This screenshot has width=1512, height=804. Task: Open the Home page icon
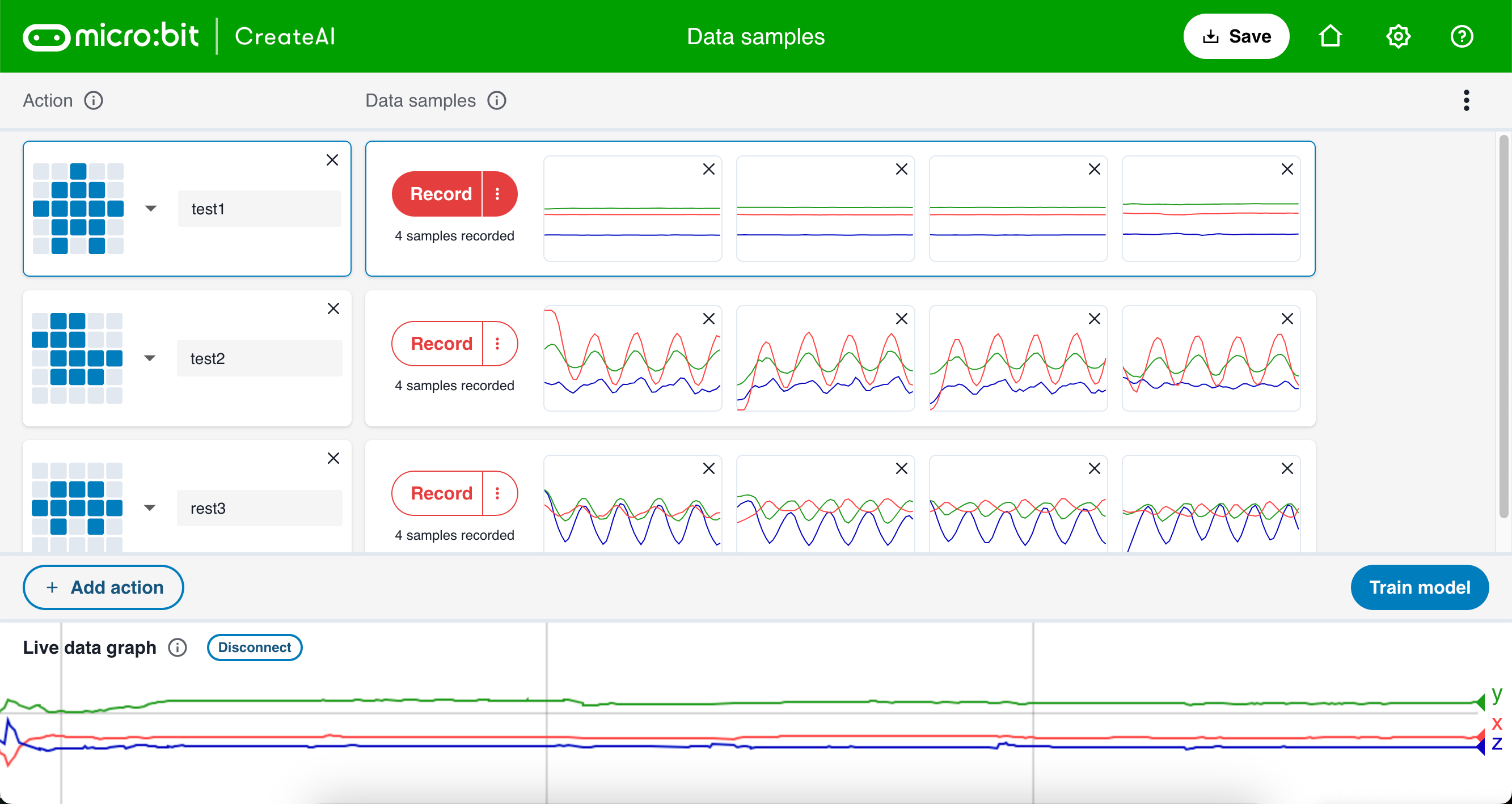tap(1330, 36)
